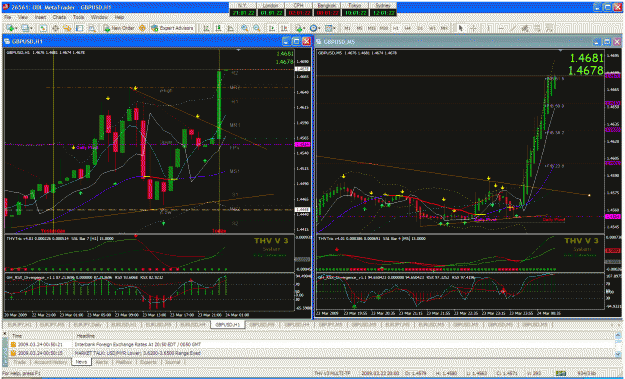Switch chart to Candlesticks style
The image size is (625, 379).
coord(218,28)
